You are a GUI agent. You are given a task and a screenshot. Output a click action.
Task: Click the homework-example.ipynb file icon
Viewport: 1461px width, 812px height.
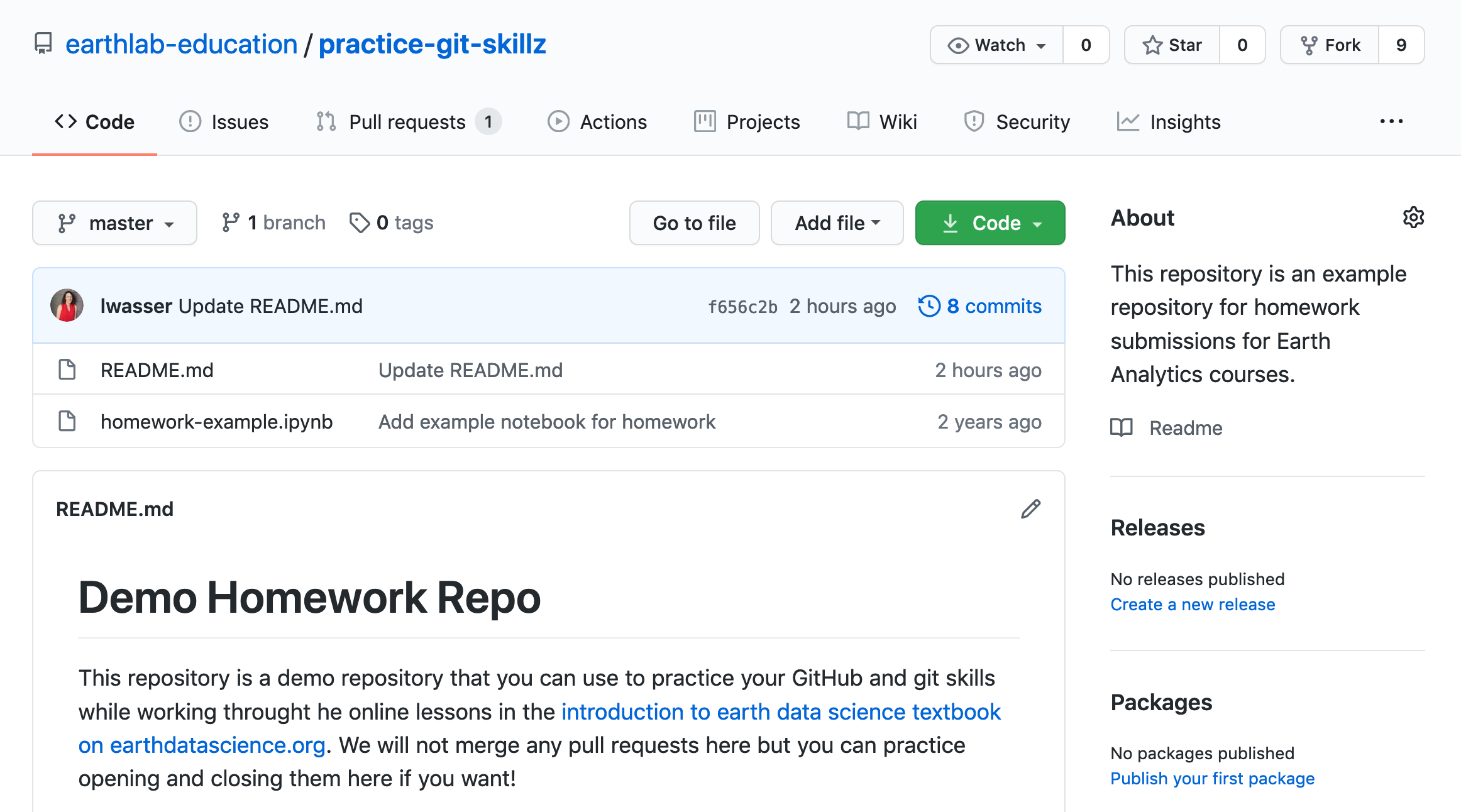[67, 421]
